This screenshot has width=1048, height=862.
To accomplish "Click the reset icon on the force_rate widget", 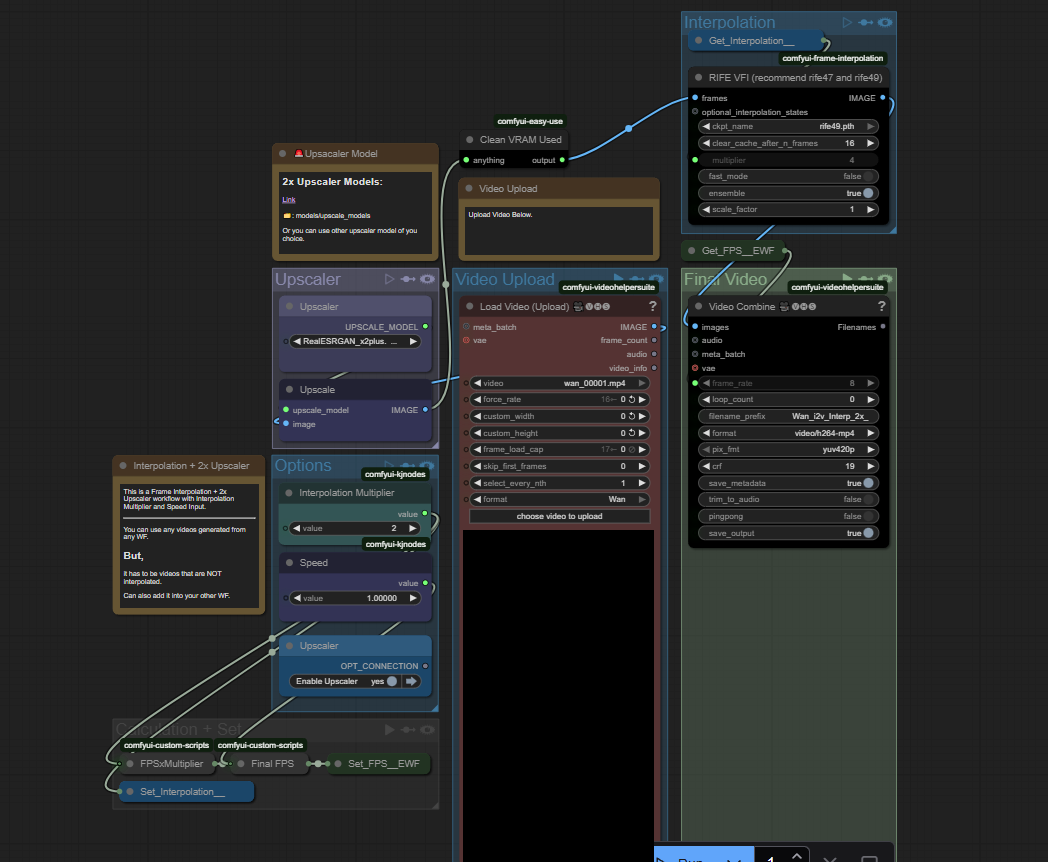I will coord(632,400).
